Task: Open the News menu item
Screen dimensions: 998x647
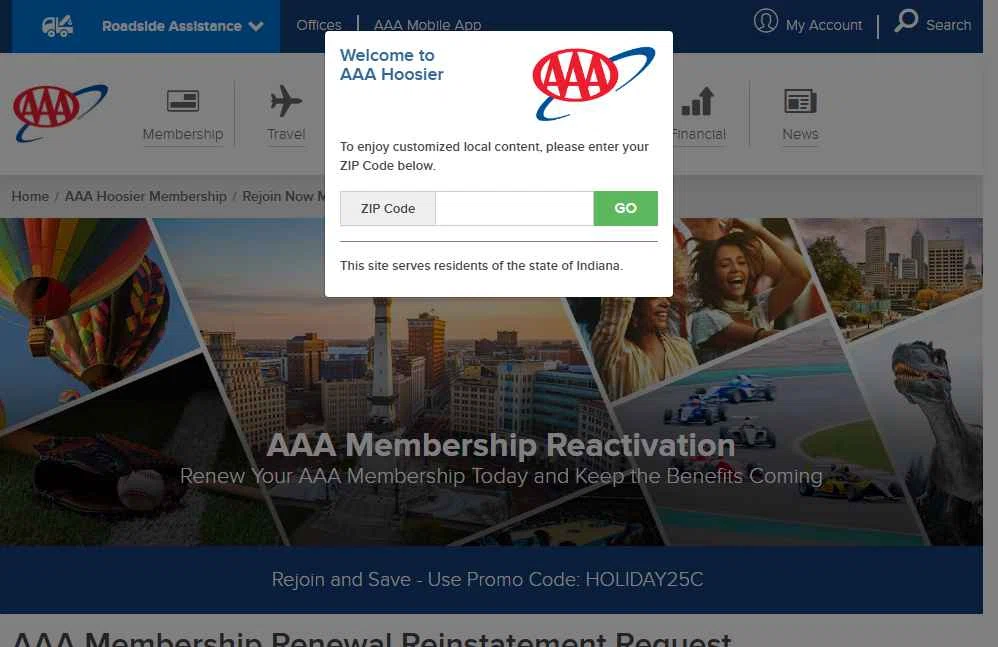Action: pos(800,134)
